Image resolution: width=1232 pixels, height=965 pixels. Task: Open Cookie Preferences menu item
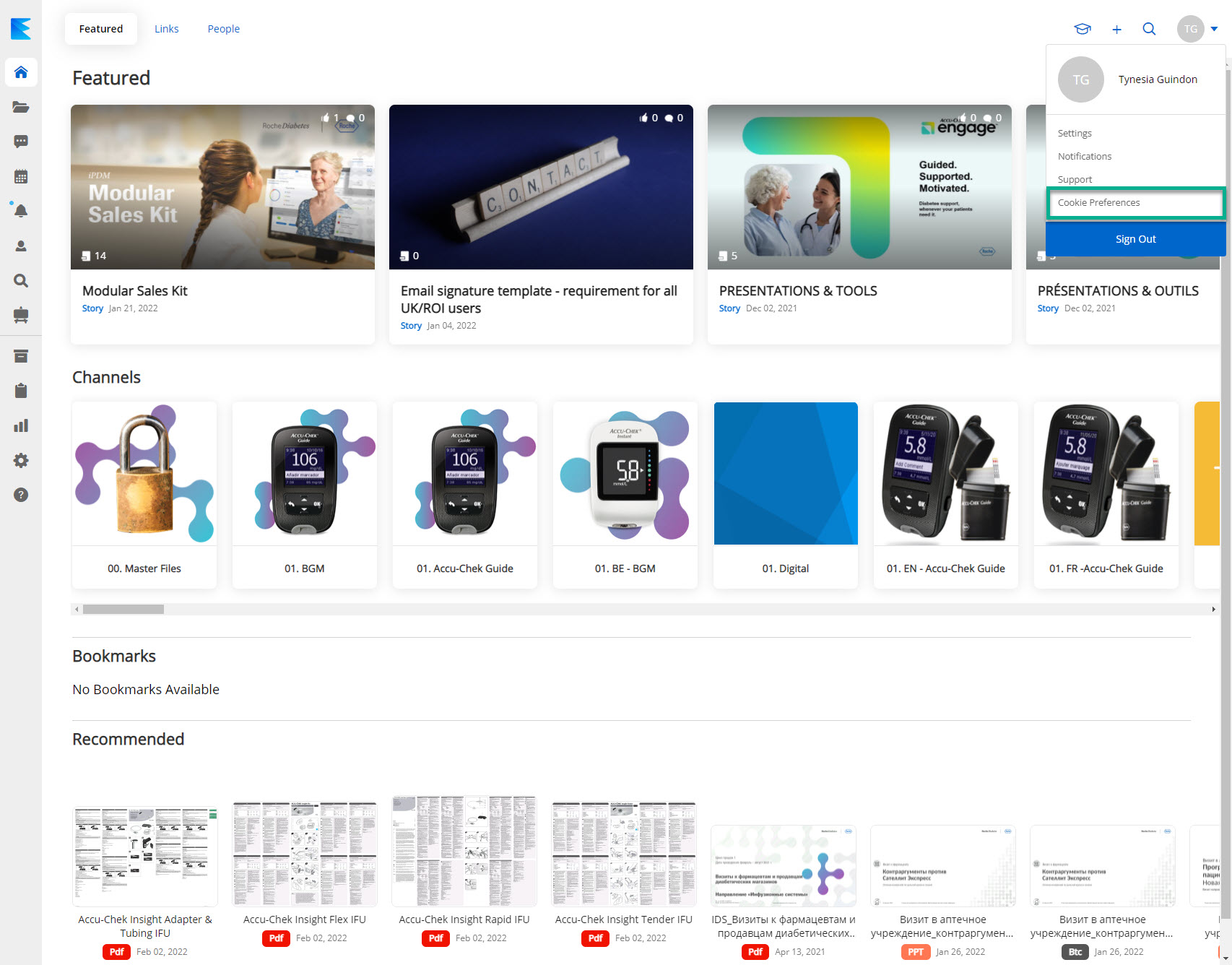[x=1135, y=202]
